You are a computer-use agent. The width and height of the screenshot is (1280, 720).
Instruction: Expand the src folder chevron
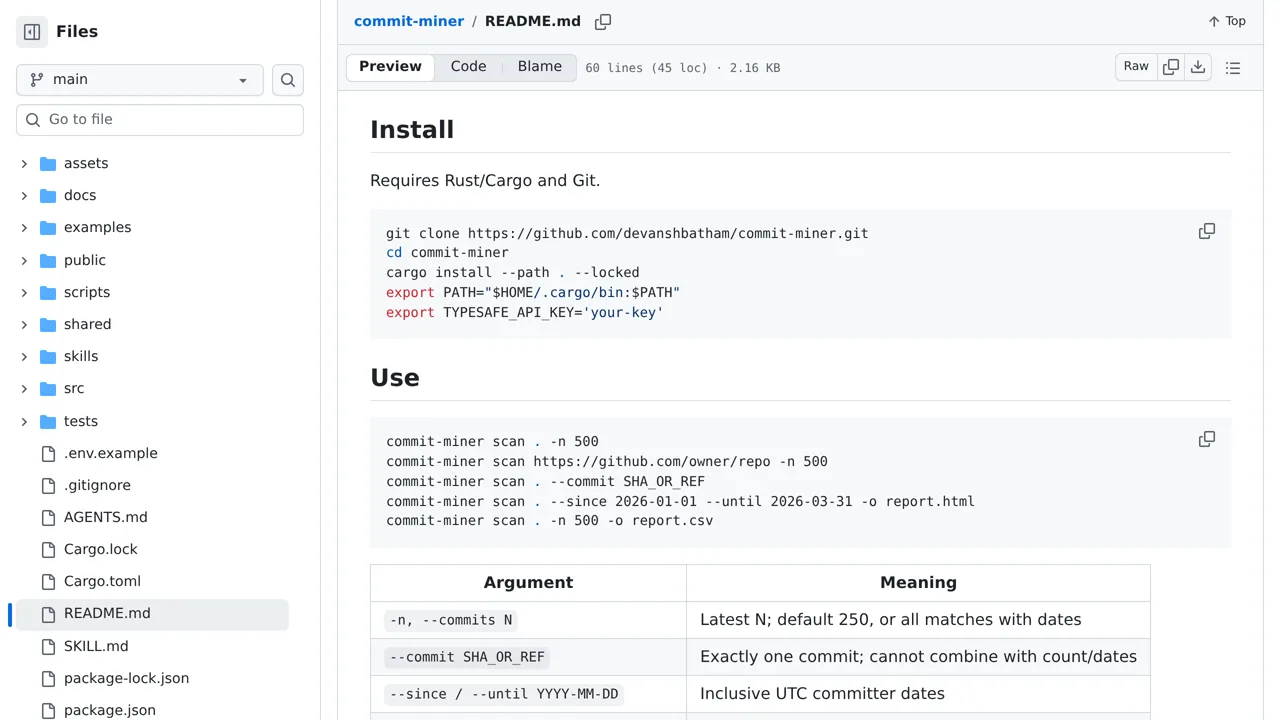(24, 388)
